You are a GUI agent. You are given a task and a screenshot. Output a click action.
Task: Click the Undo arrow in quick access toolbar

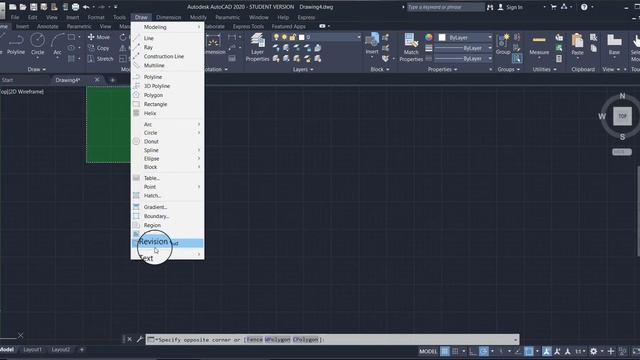[86, 7]
